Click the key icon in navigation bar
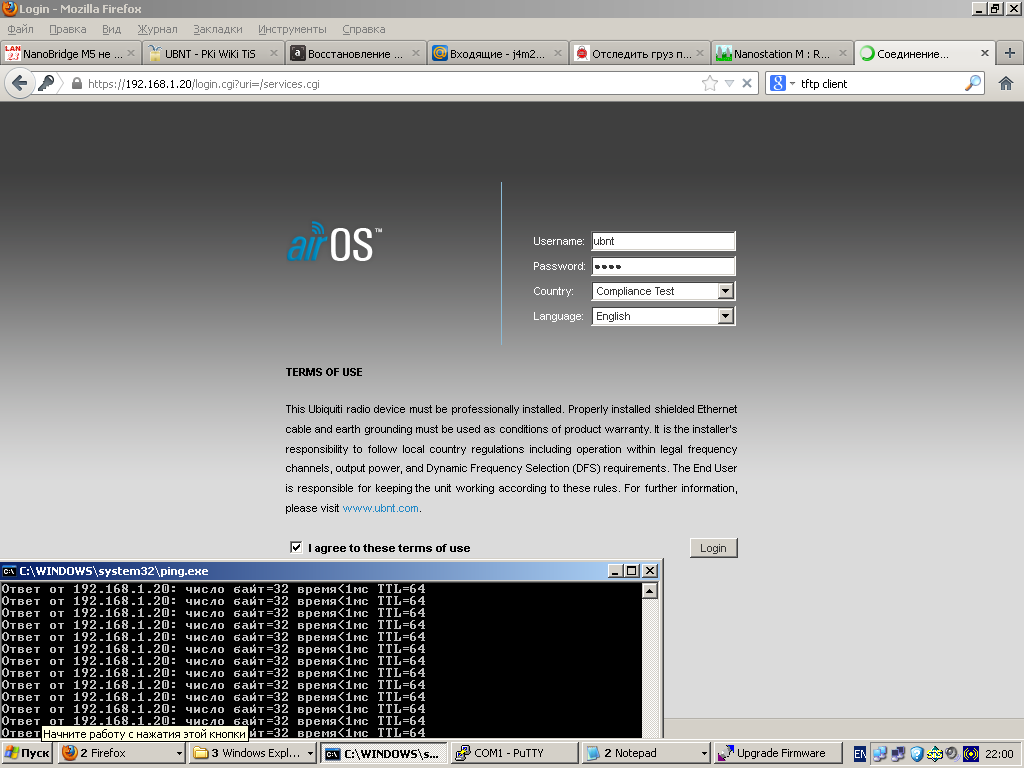This screenshot has width=1024, height=768. tap(46, 84)
